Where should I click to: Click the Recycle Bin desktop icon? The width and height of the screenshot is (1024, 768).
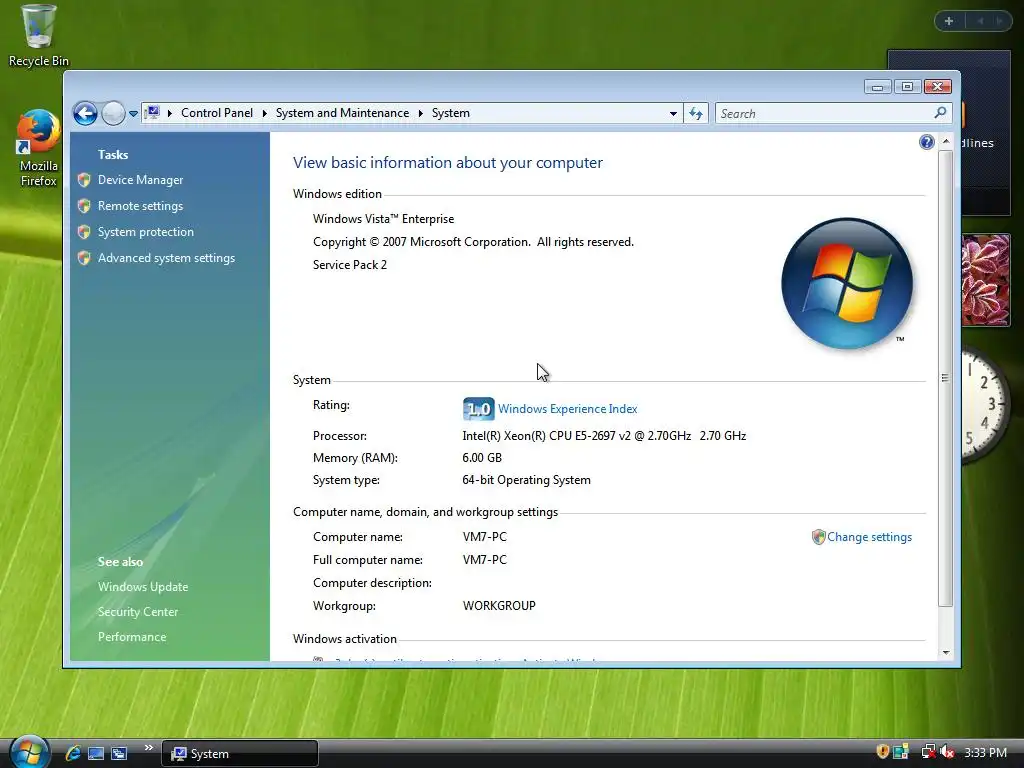click(x=38, y=35)
